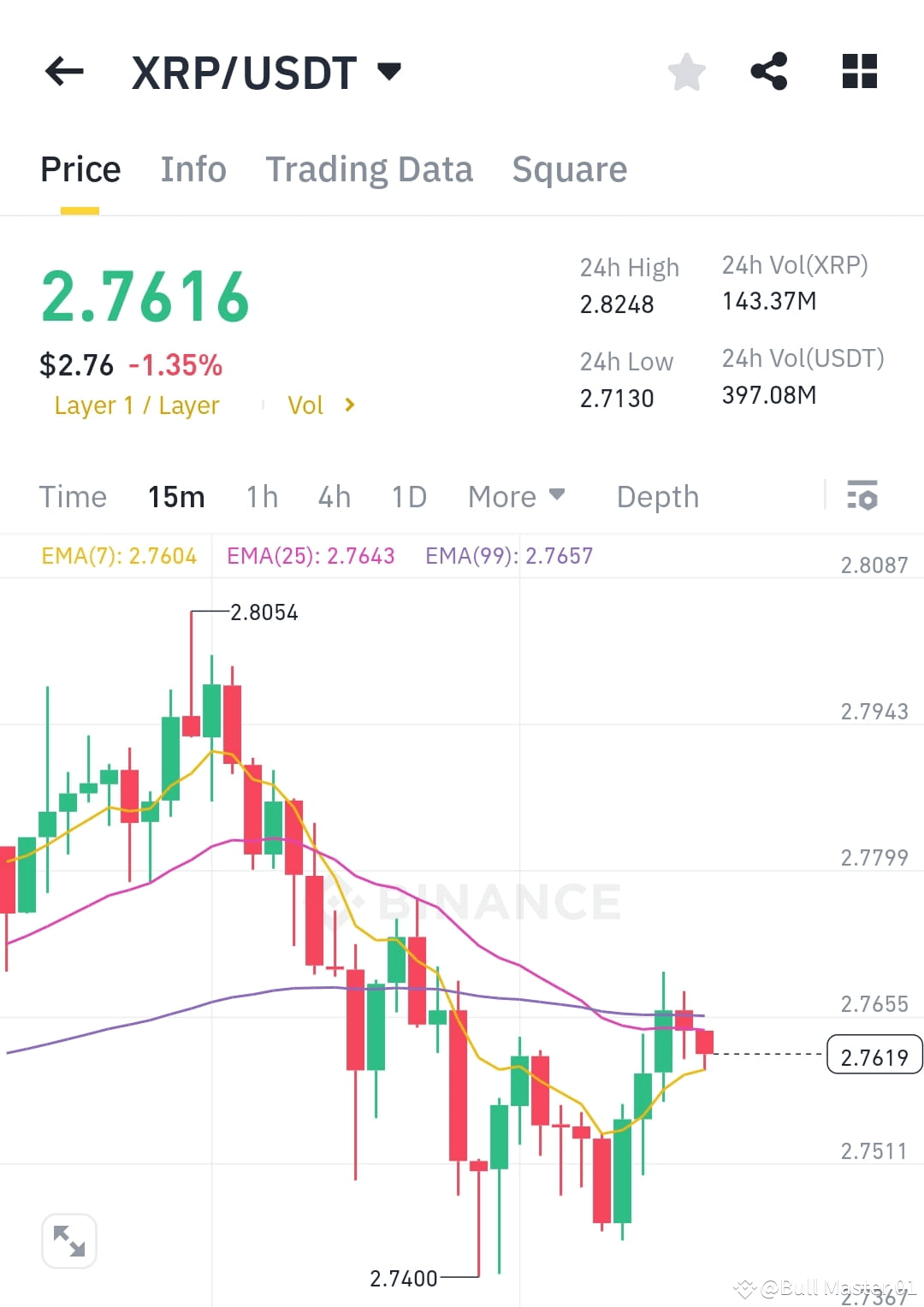Viewport: 924px width, 1307px height.
Task: Click the EMA(25) colored indicator label
Action: click(x=310, y=555)
